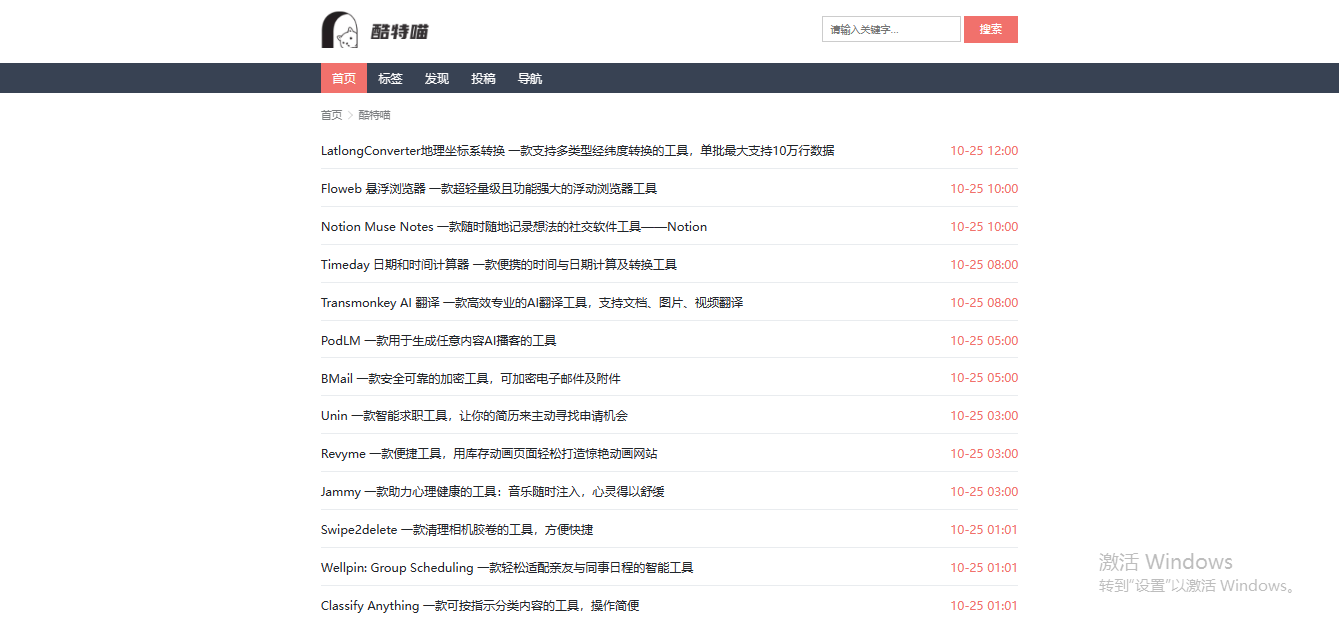Open the PodLM AI播客 article

[438, 341]
